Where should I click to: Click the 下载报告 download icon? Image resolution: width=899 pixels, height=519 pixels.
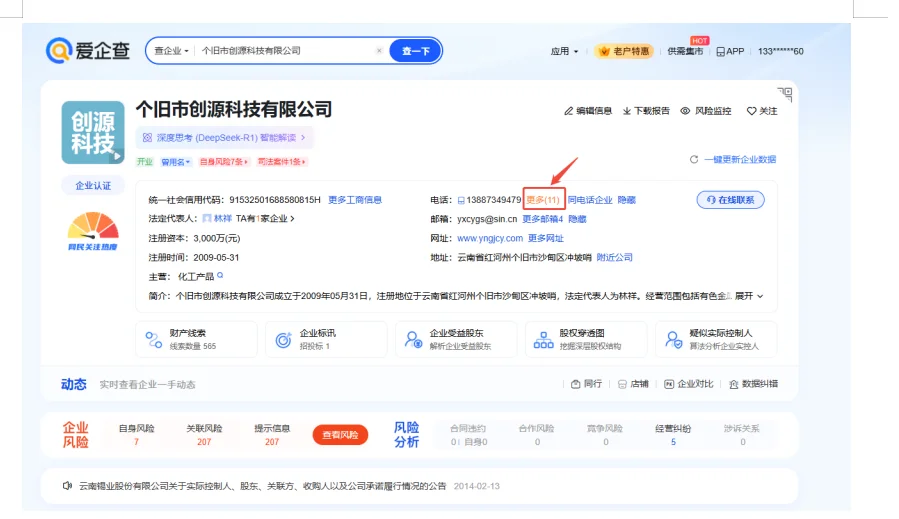click(x=627, y=111)
